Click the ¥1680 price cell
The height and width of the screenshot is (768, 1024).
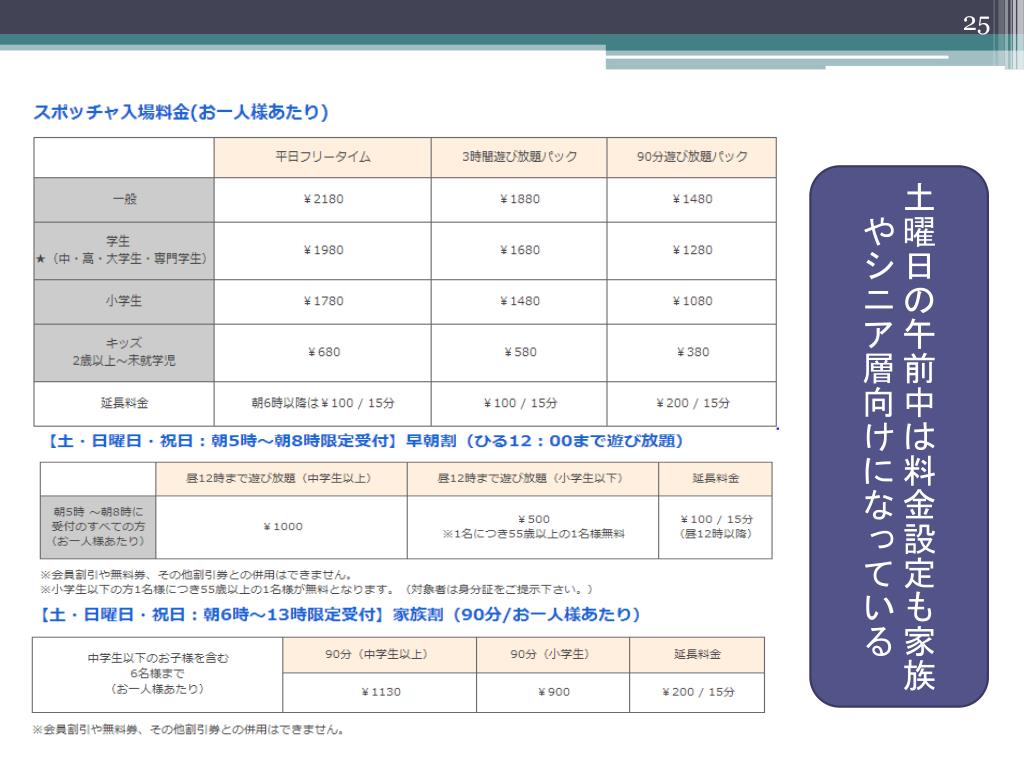519,251
